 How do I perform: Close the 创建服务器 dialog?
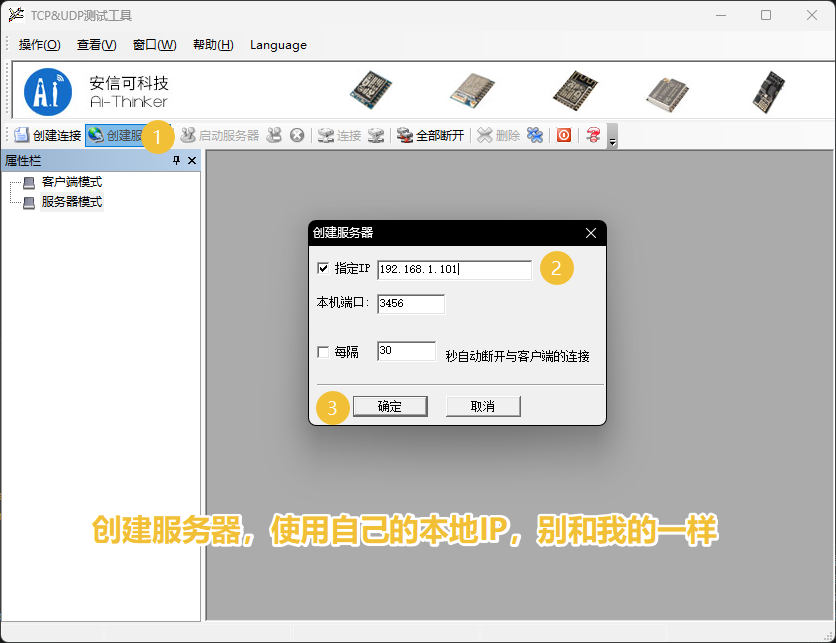591,232
